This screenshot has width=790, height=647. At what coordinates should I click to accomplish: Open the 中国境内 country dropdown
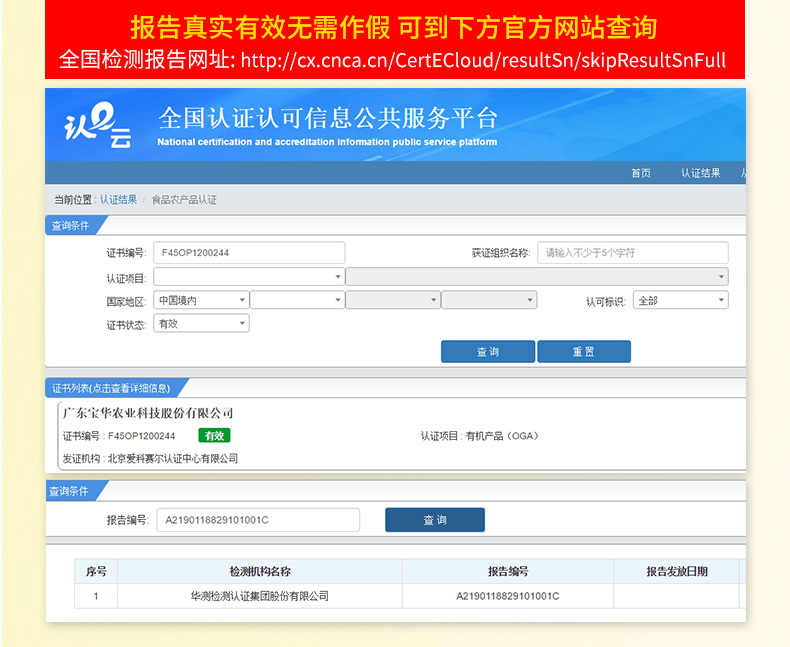201,300
